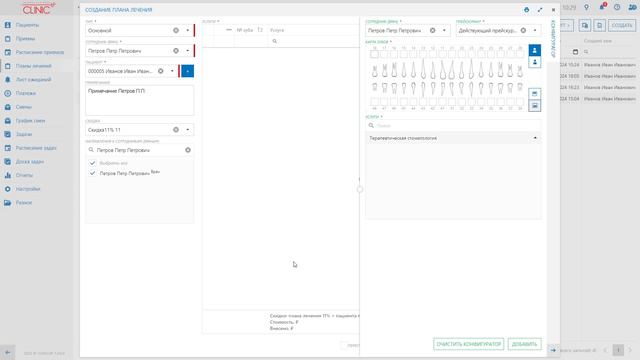
Task: Click the round splitter handle between panels
Action: click(x=360, y=189)
